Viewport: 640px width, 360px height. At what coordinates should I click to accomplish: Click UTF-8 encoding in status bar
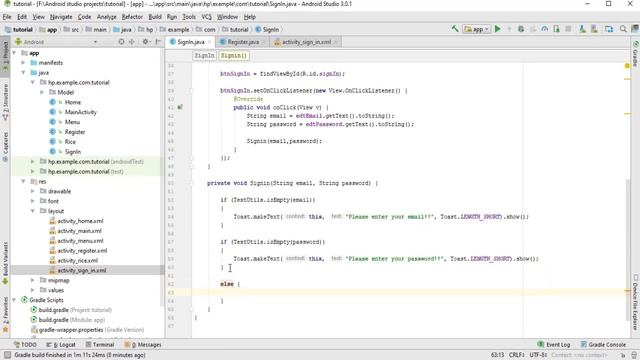pyautogui.click(x=538, y=355)
